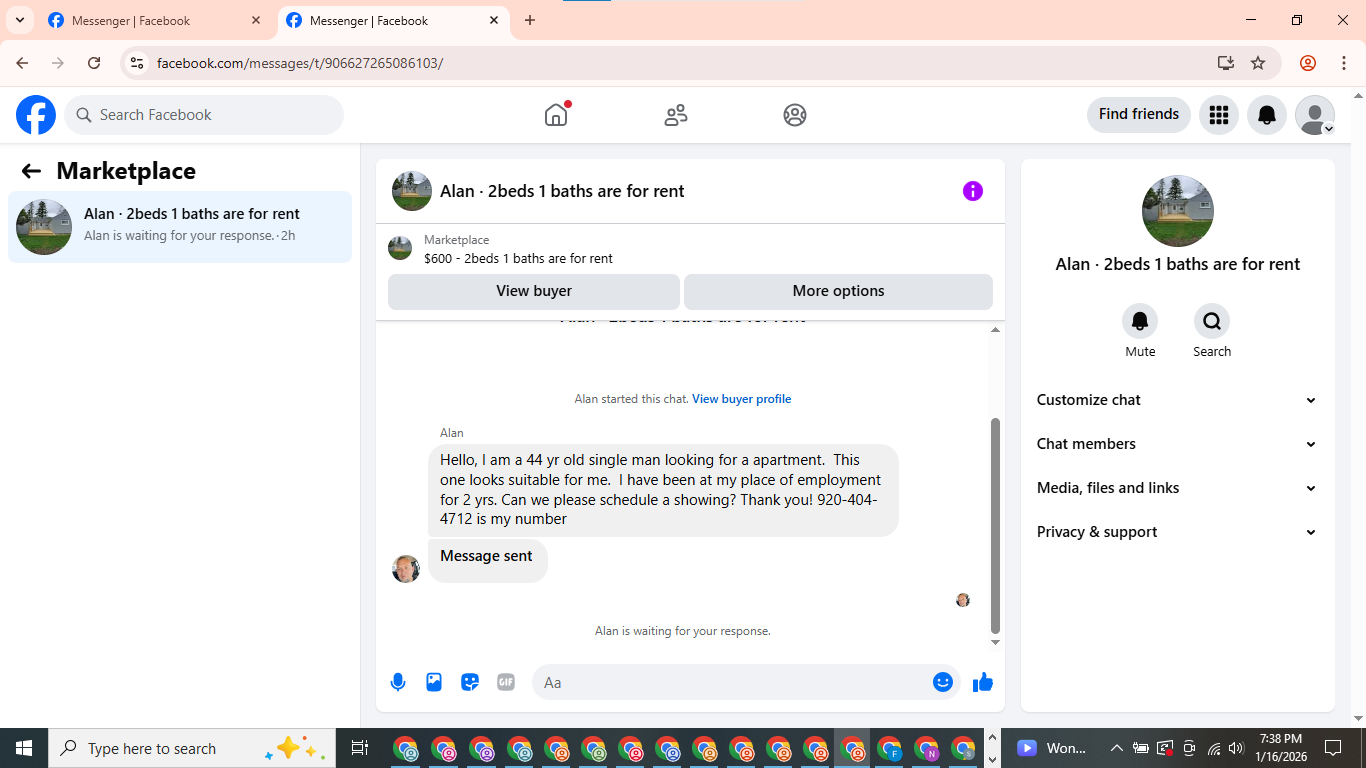
Task: Close the first Messenger tab
Action: click(256, 20)
